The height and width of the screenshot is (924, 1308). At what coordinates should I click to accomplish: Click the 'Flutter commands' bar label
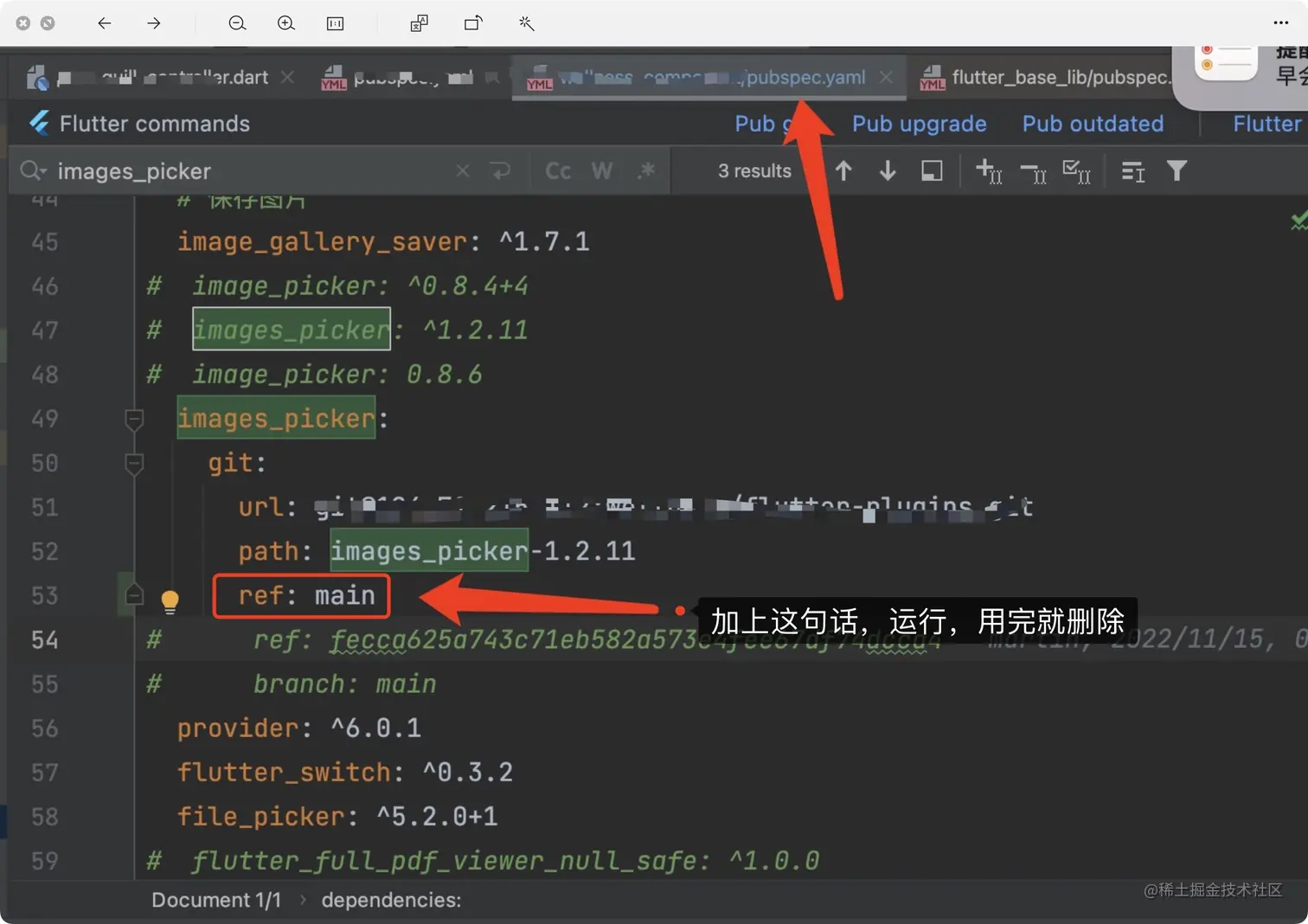tap(155, 124)
